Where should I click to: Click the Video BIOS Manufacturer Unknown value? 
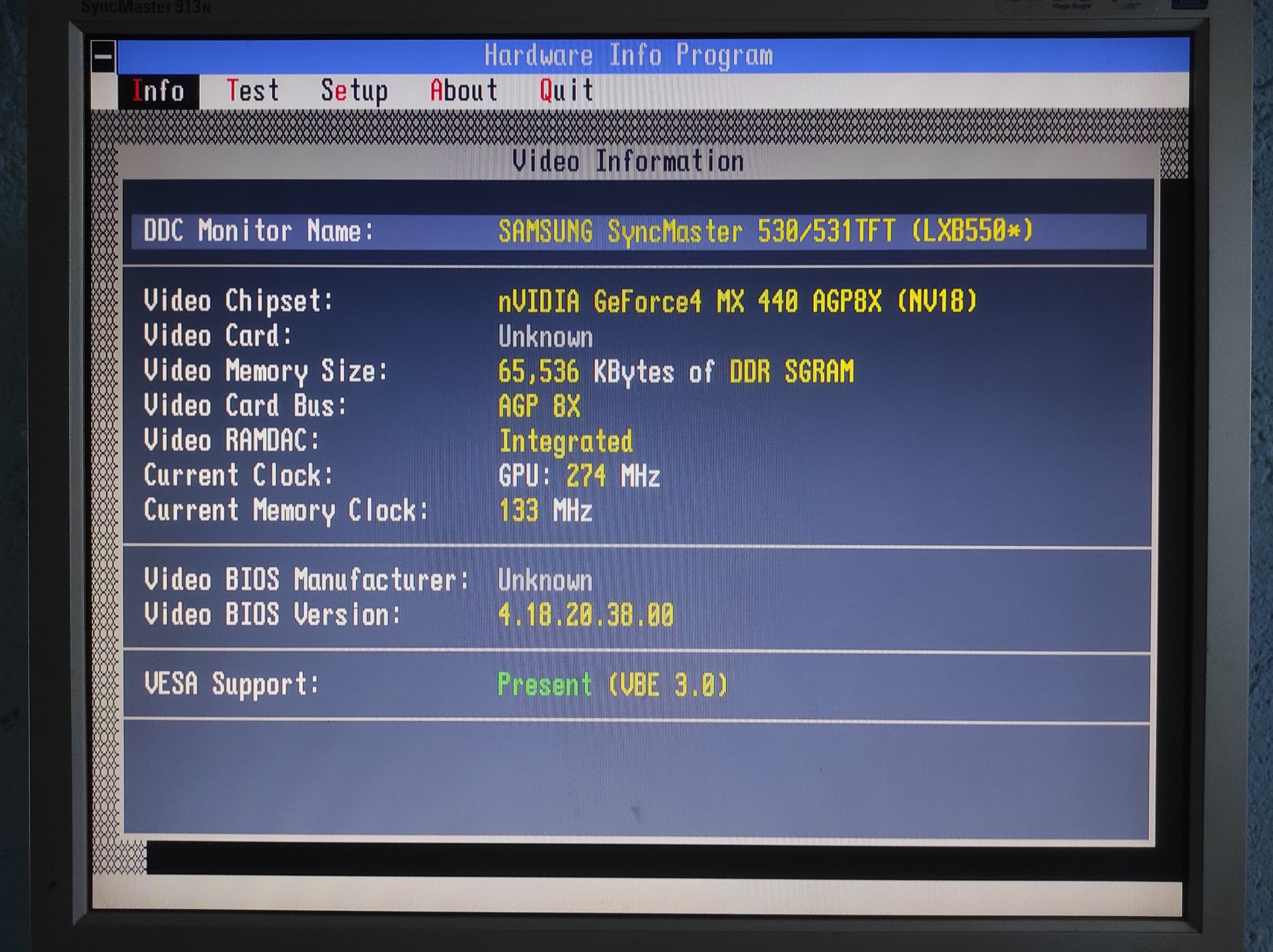(x=545, y=581)
